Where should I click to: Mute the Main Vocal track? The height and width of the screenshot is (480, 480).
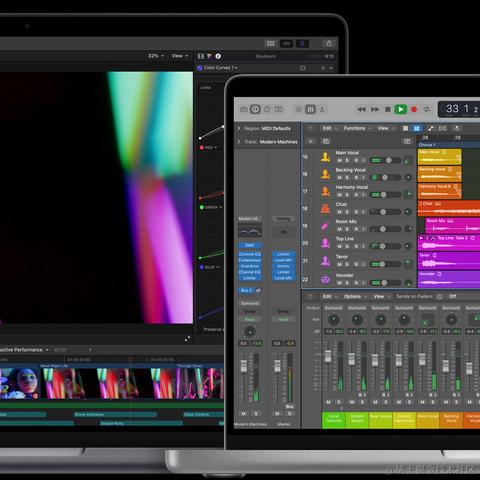coord(339,160)
